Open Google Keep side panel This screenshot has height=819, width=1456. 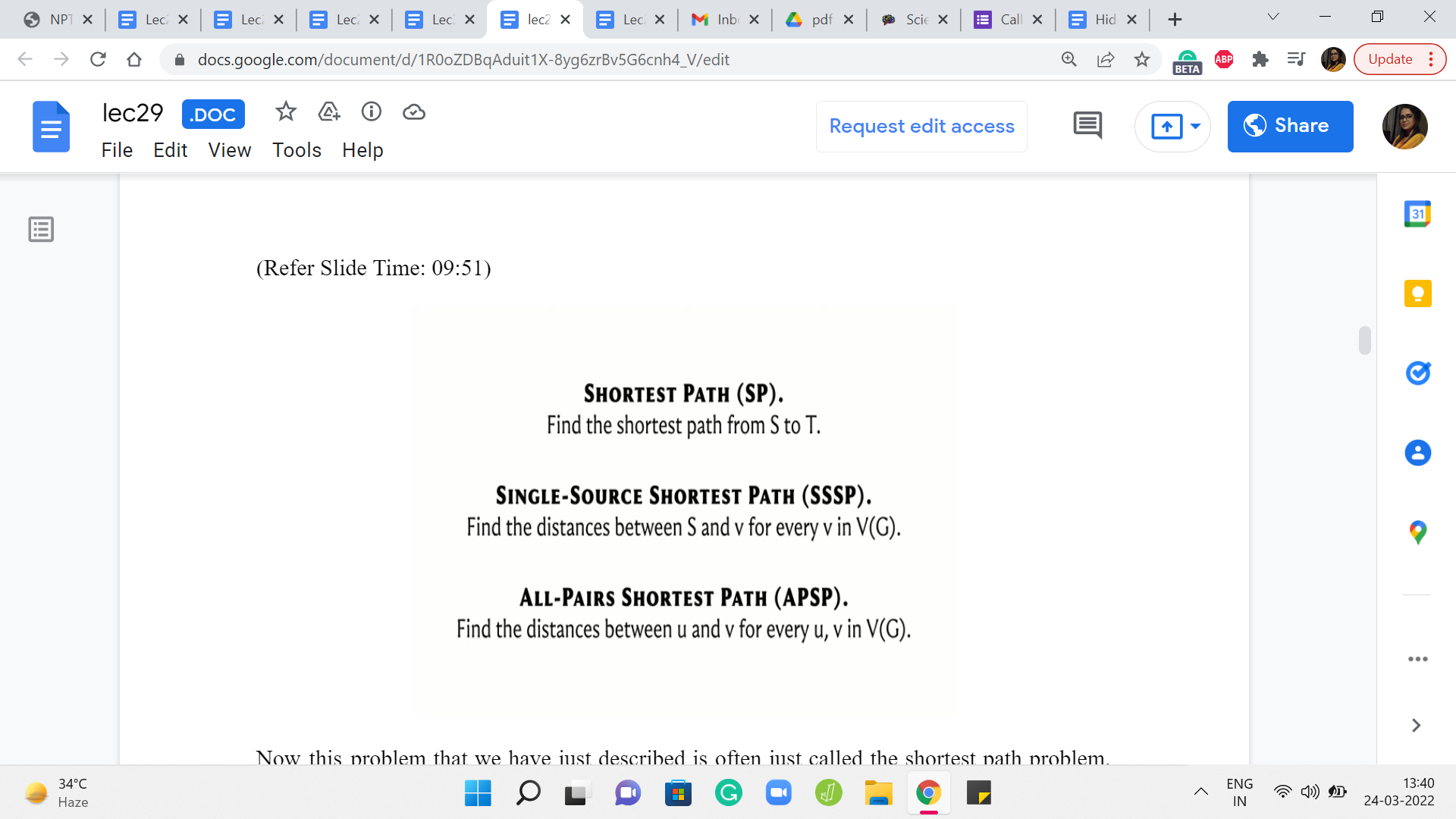[1417, 293]
